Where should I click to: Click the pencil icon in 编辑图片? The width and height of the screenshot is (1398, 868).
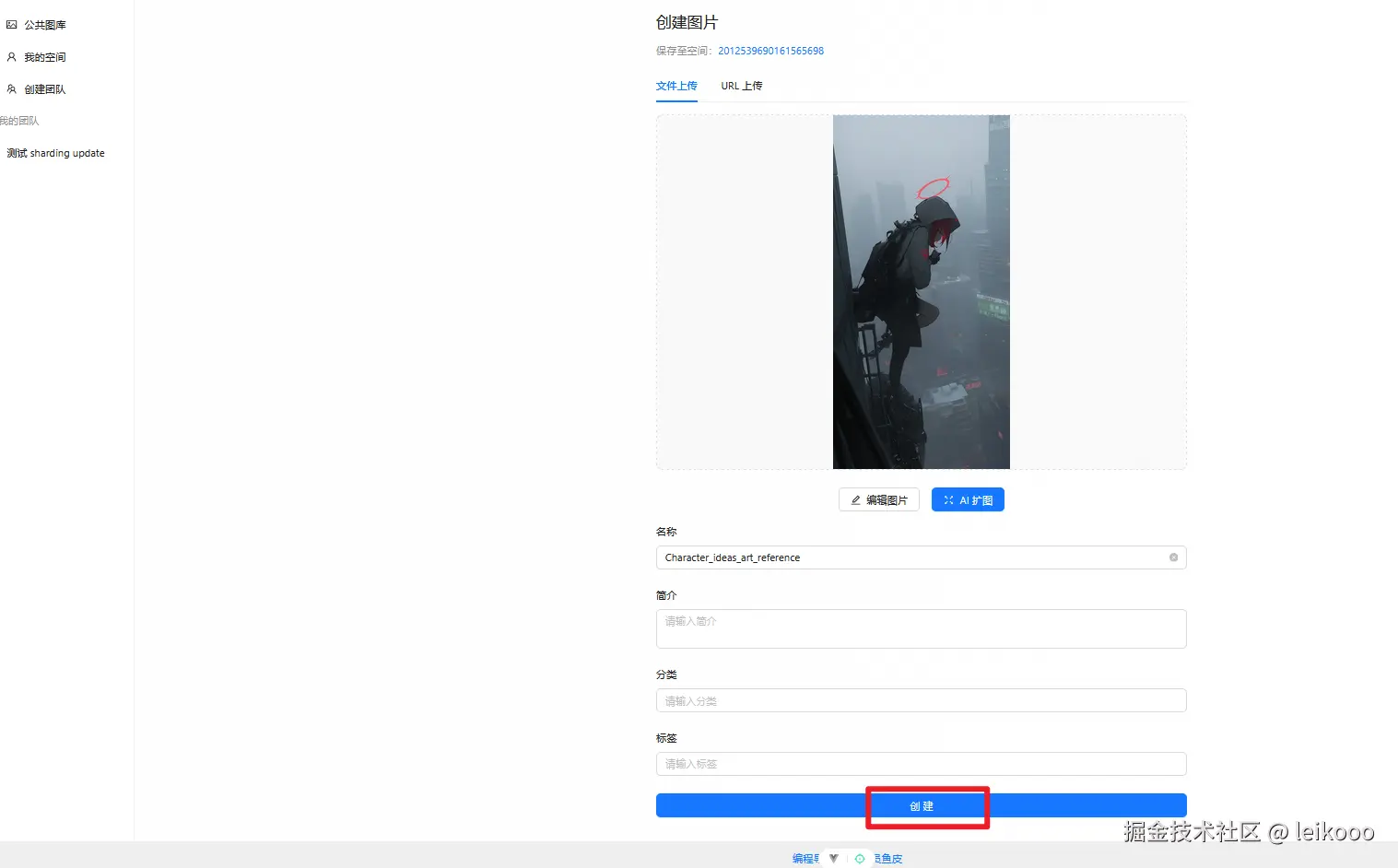pyautogui.click(x=856, y=500)
